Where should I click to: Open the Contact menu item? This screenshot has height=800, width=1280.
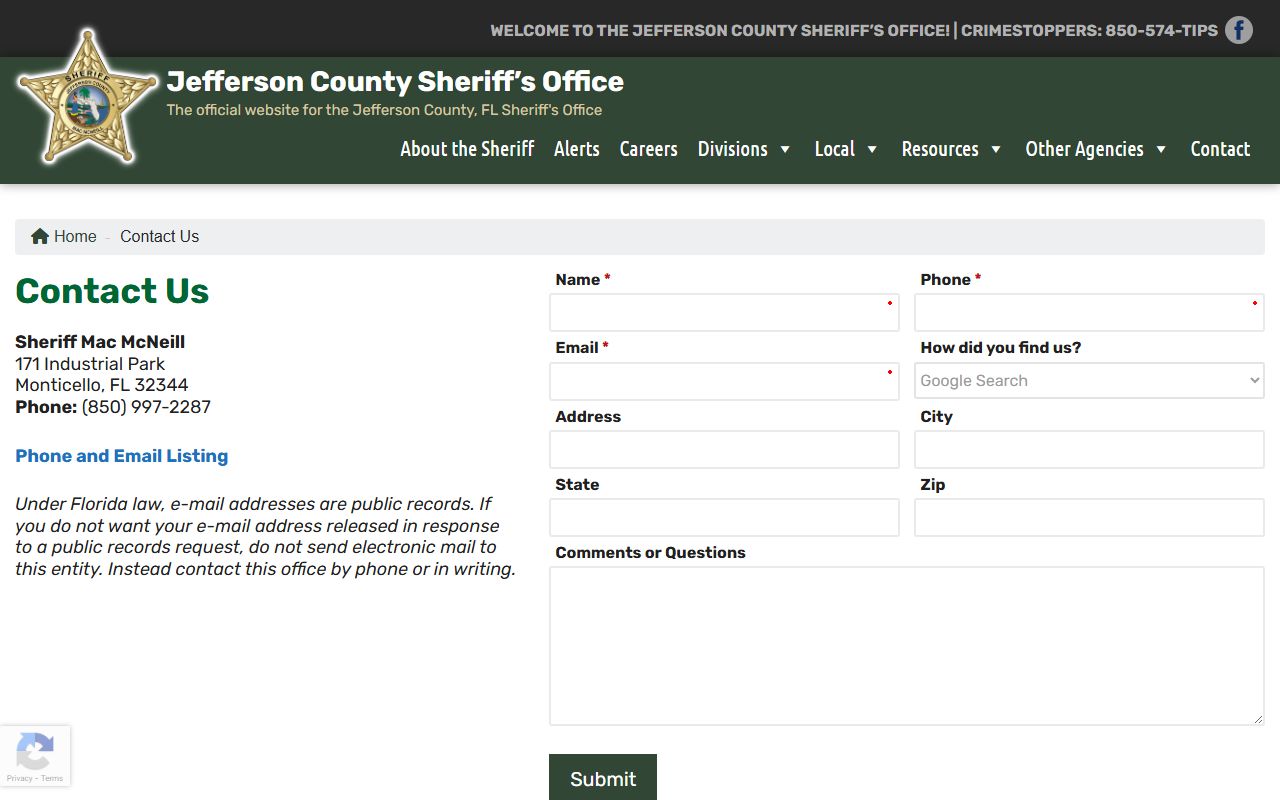point(1220,149)
